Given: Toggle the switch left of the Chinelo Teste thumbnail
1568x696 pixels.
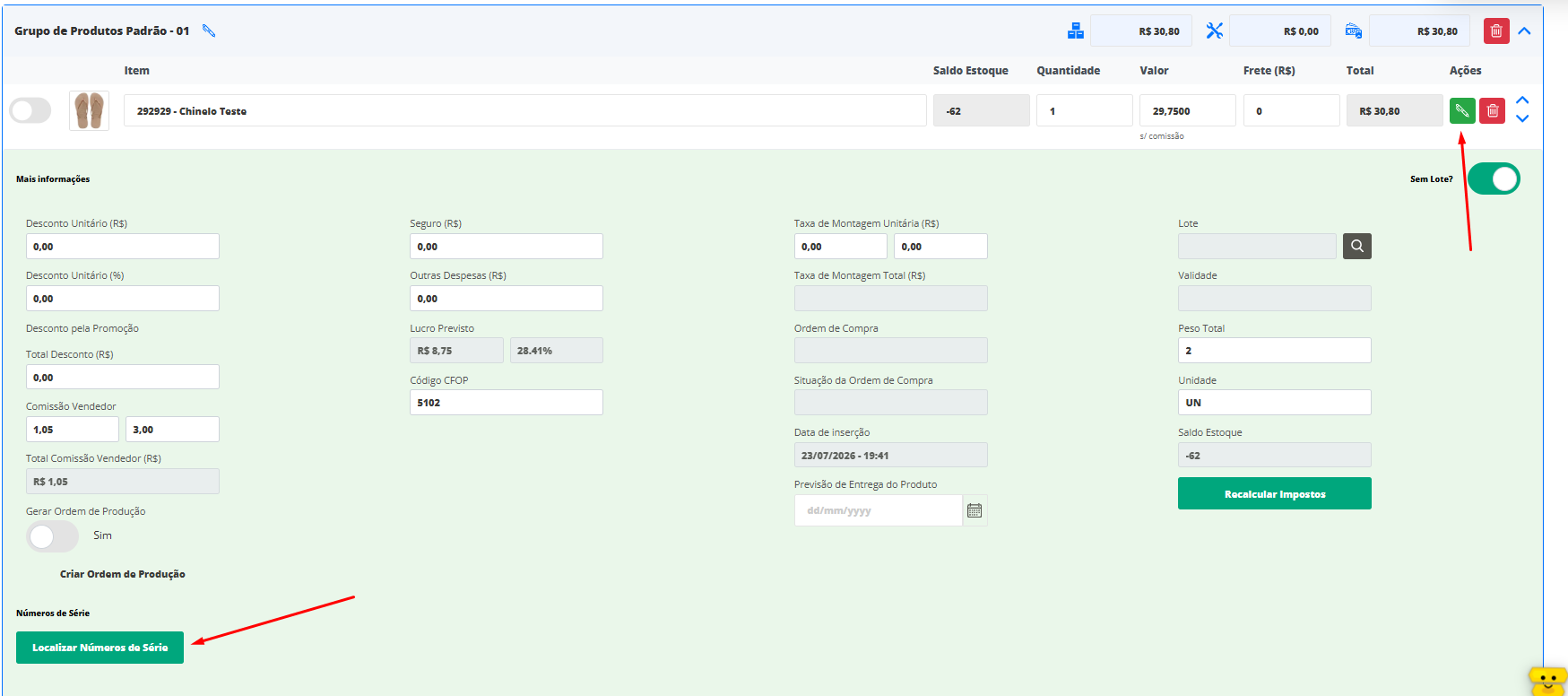Looking at the screenshot, I should click(30, 111).
